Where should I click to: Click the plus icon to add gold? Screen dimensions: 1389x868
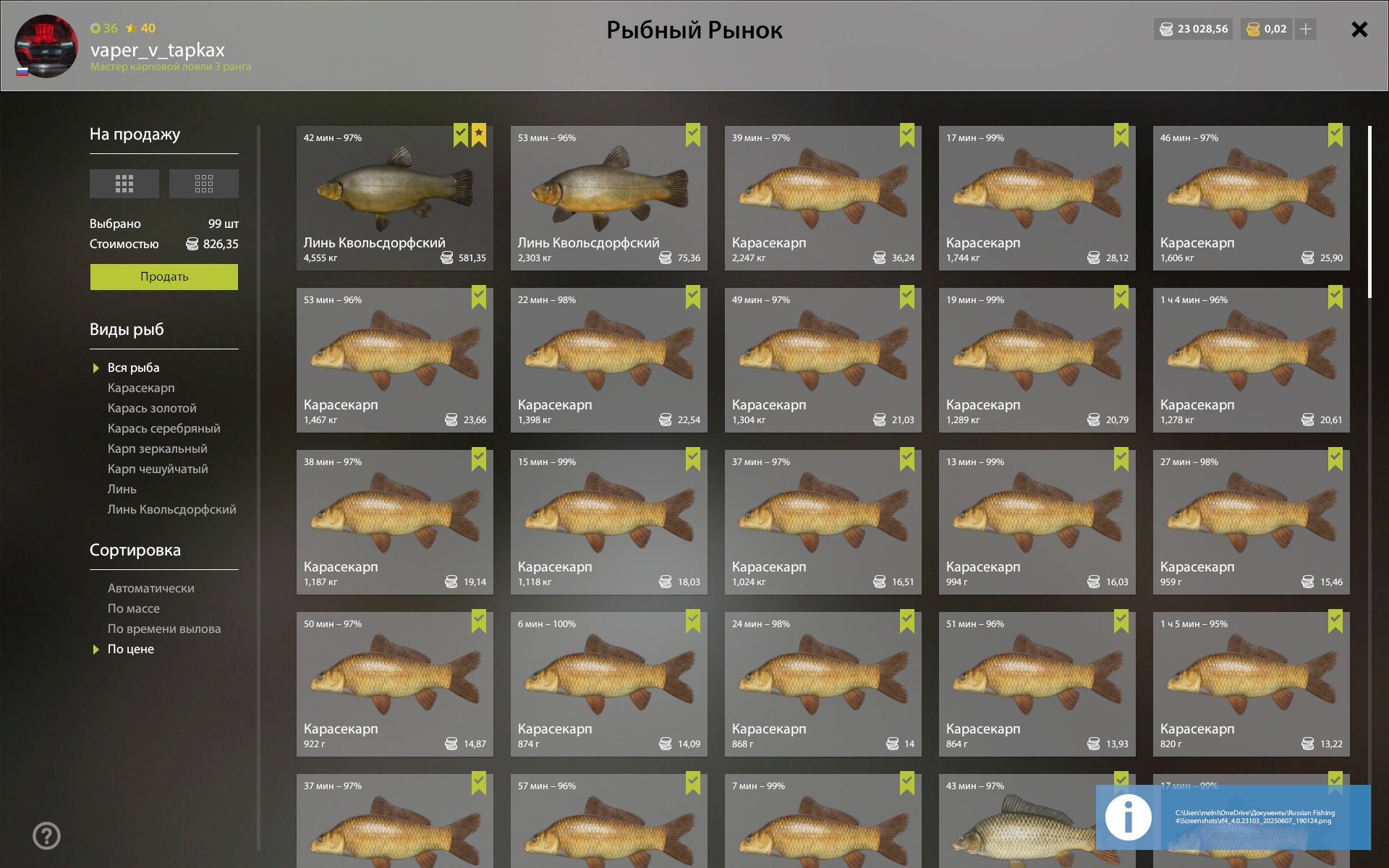pyautogui.click(x=1306, y=29)
